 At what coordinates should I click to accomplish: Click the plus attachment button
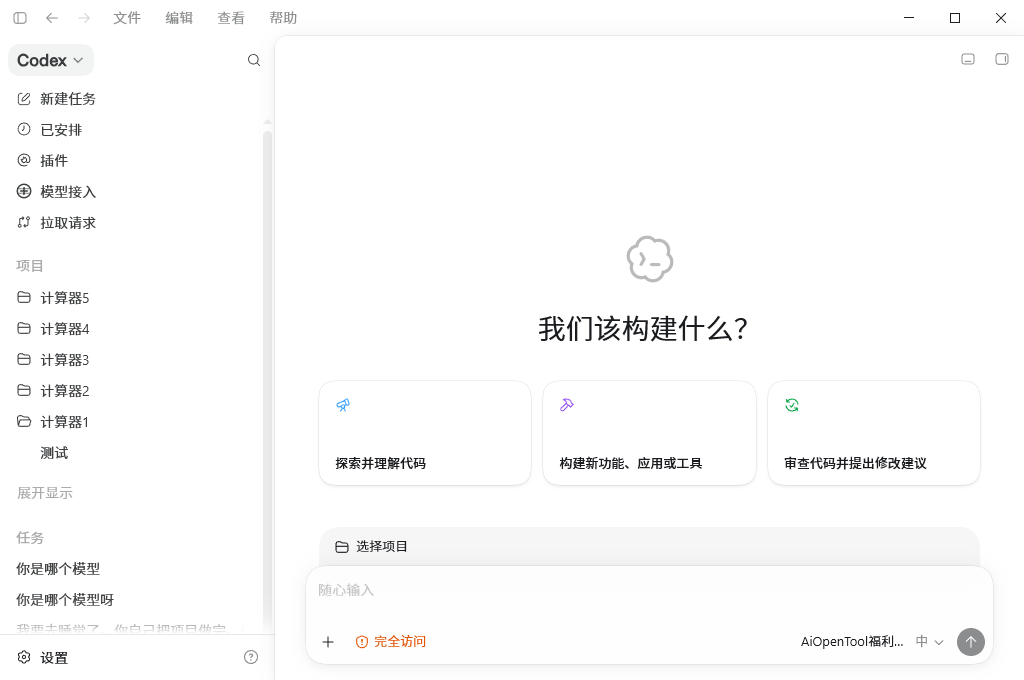pyautogui.click(x=328, y=642)
